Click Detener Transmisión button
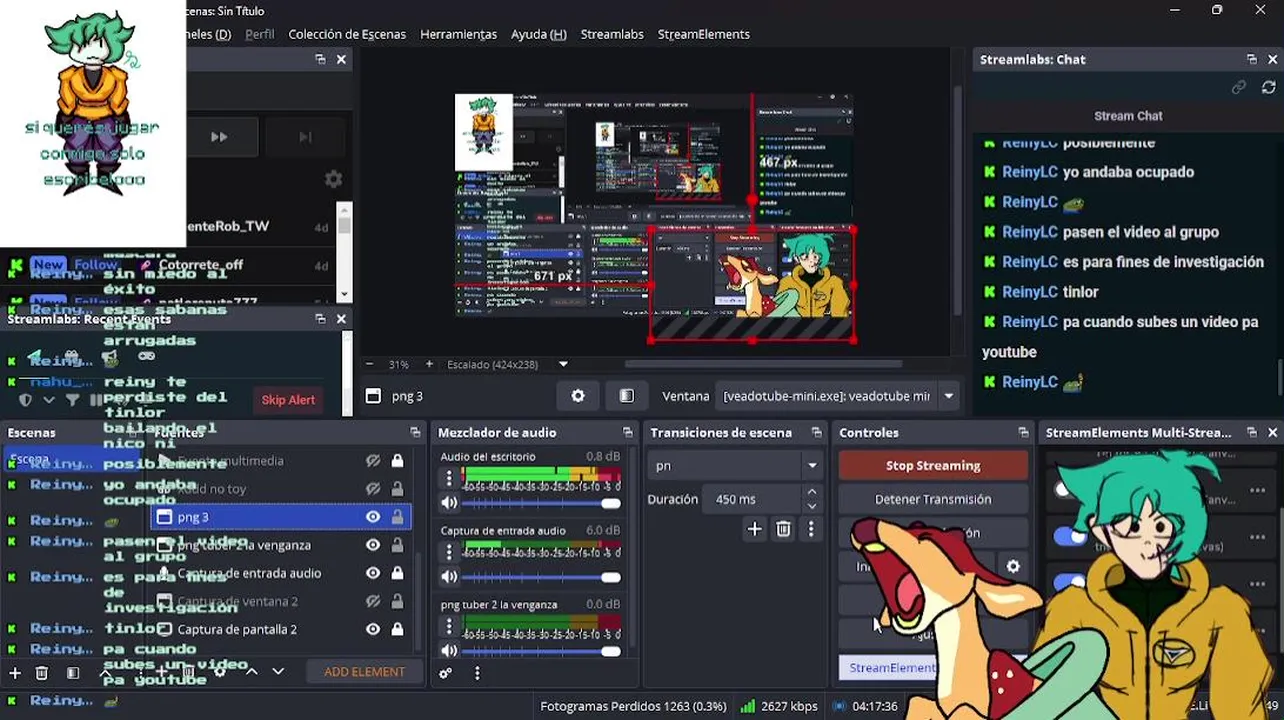Screen dimensions: 1284x720 click(x=933, y=499)
